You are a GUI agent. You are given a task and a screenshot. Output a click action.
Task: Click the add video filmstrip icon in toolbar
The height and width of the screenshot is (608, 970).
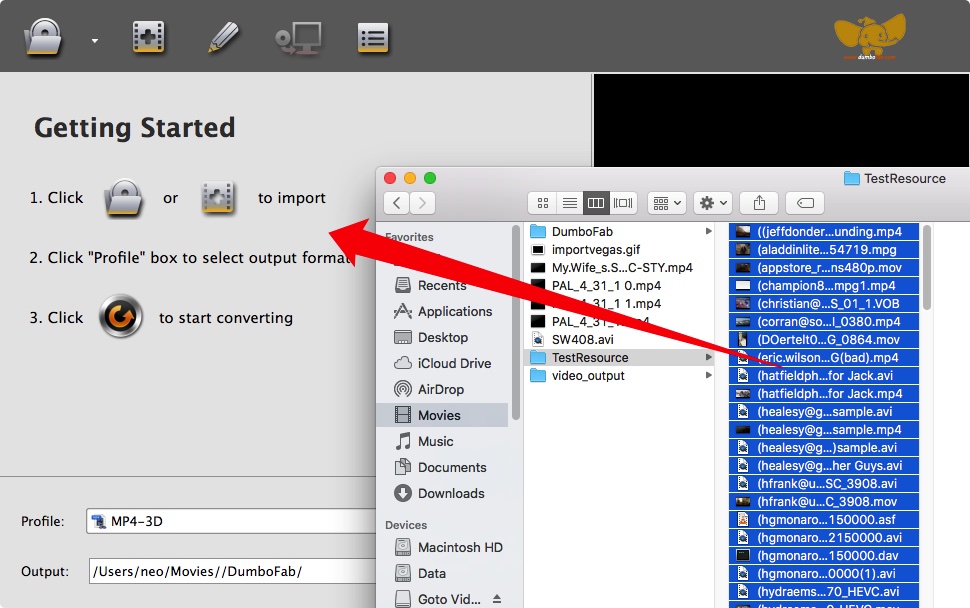click(x=149, y=38)
